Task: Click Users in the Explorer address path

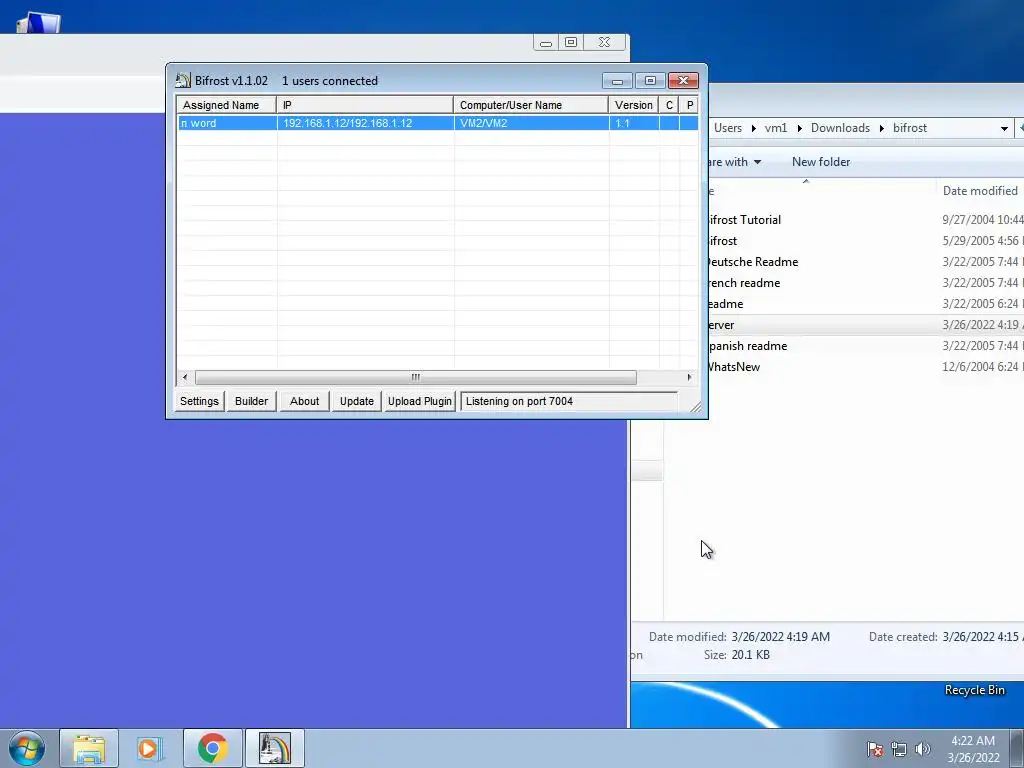Action: [x=728, y=128]
